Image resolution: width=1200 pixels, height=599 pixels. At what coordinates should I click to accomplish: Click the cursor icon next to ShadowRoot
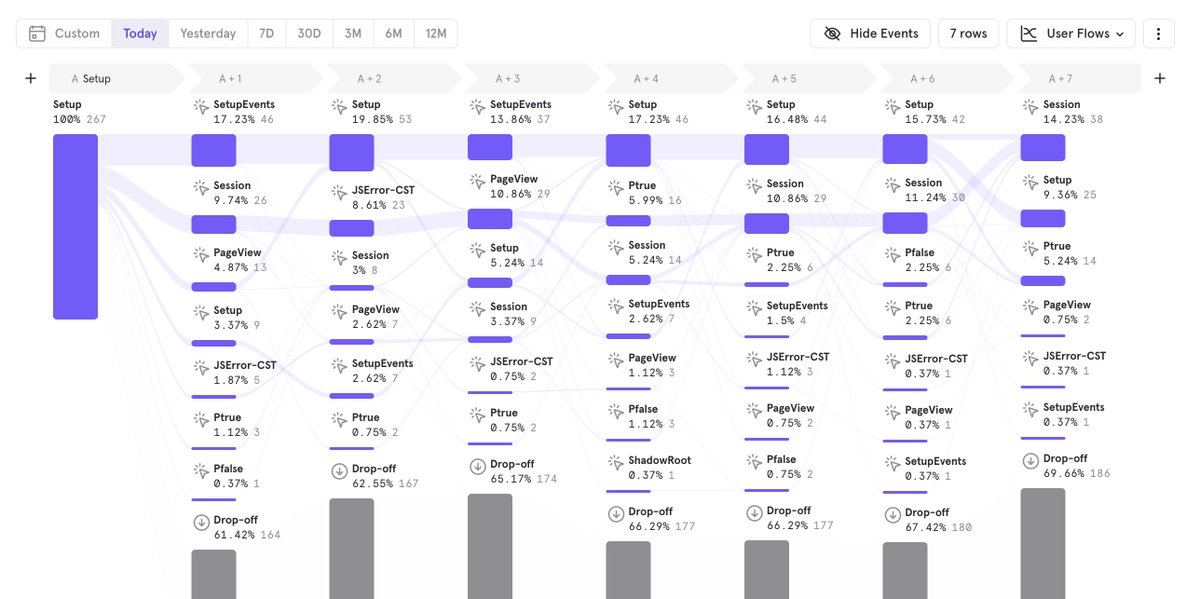[615, 462]
